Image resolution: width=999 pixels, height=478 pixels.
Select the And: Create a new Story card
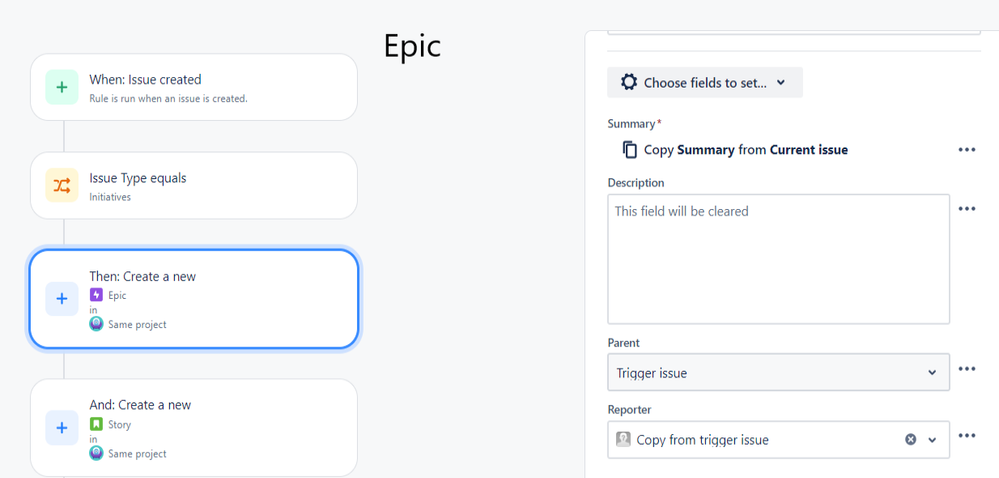tap(194, 428)
